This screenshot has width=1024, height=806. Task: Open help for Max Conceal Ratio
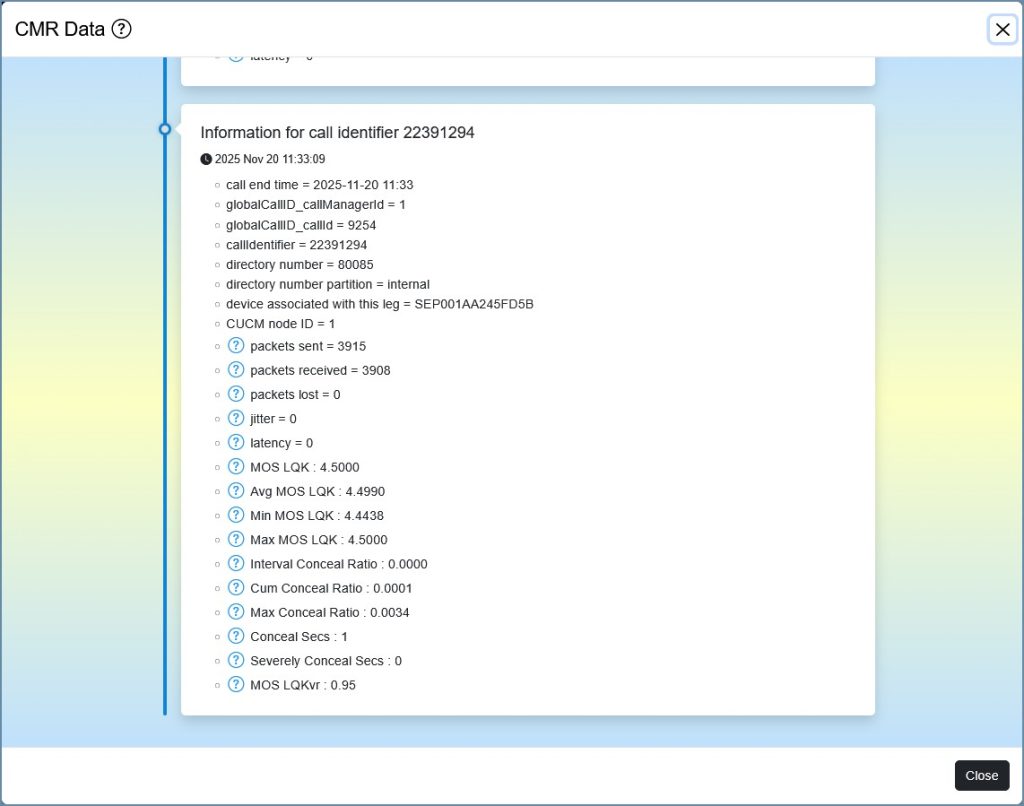click(x=237, y=612)
